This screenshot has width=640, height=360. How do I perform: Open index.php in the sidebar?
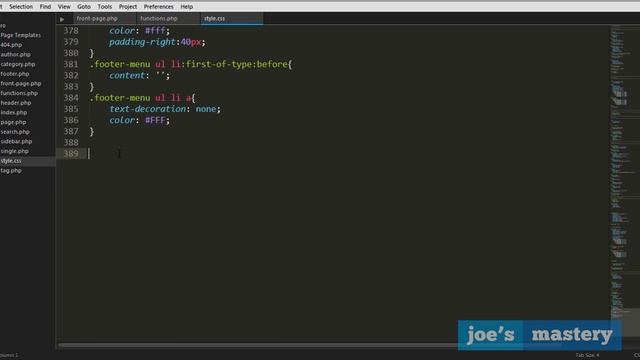coord(13,112)
